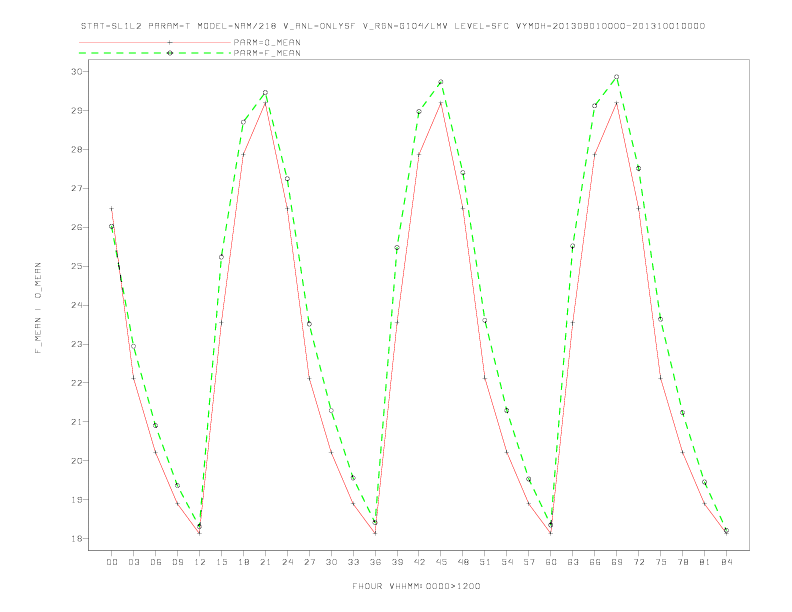Screen dimensions: 792x612
Task: Click the FHOUR VHHMM:0000>1200 axis title
Action: (416, 586)
